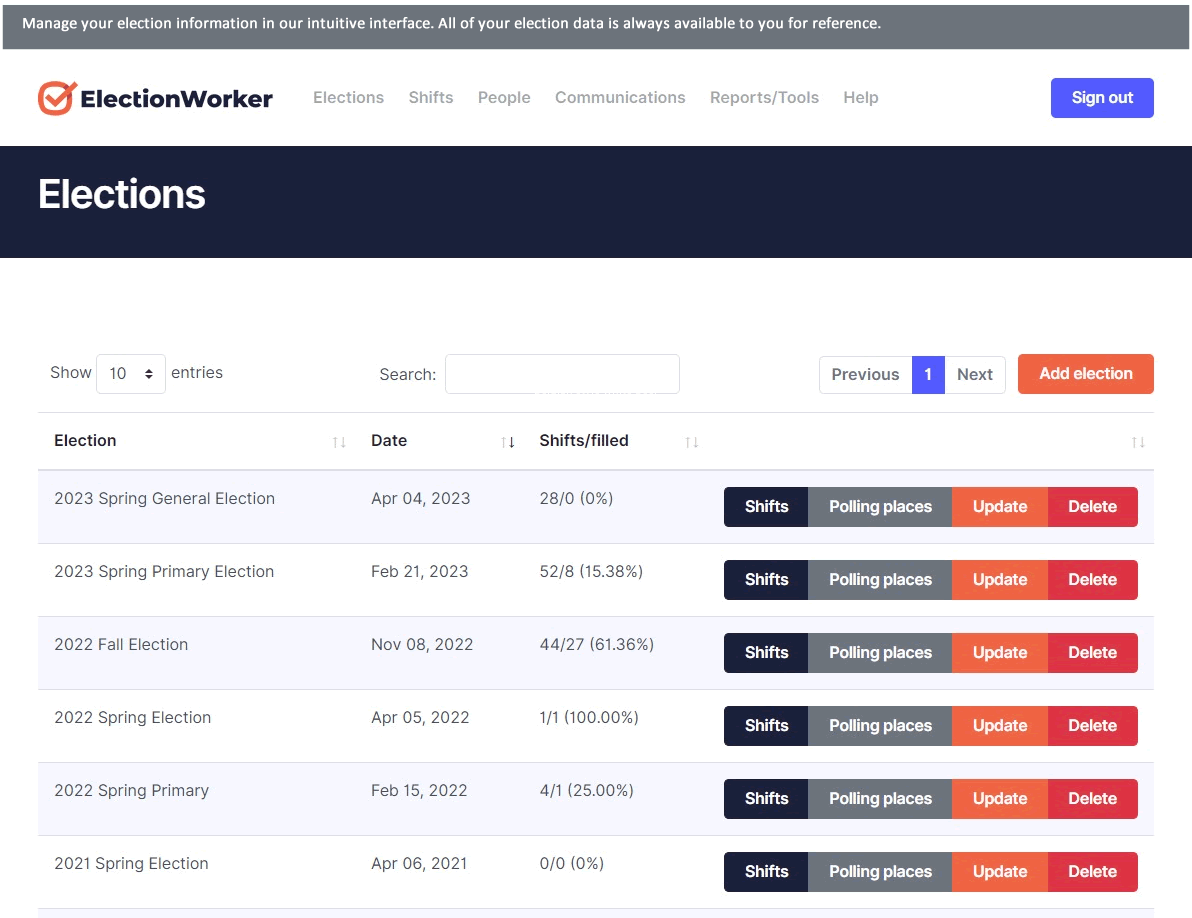The width and height of the screenshot is (1192, 918).
Task: Select page 1 in pagination
Action: click(928, 375)
